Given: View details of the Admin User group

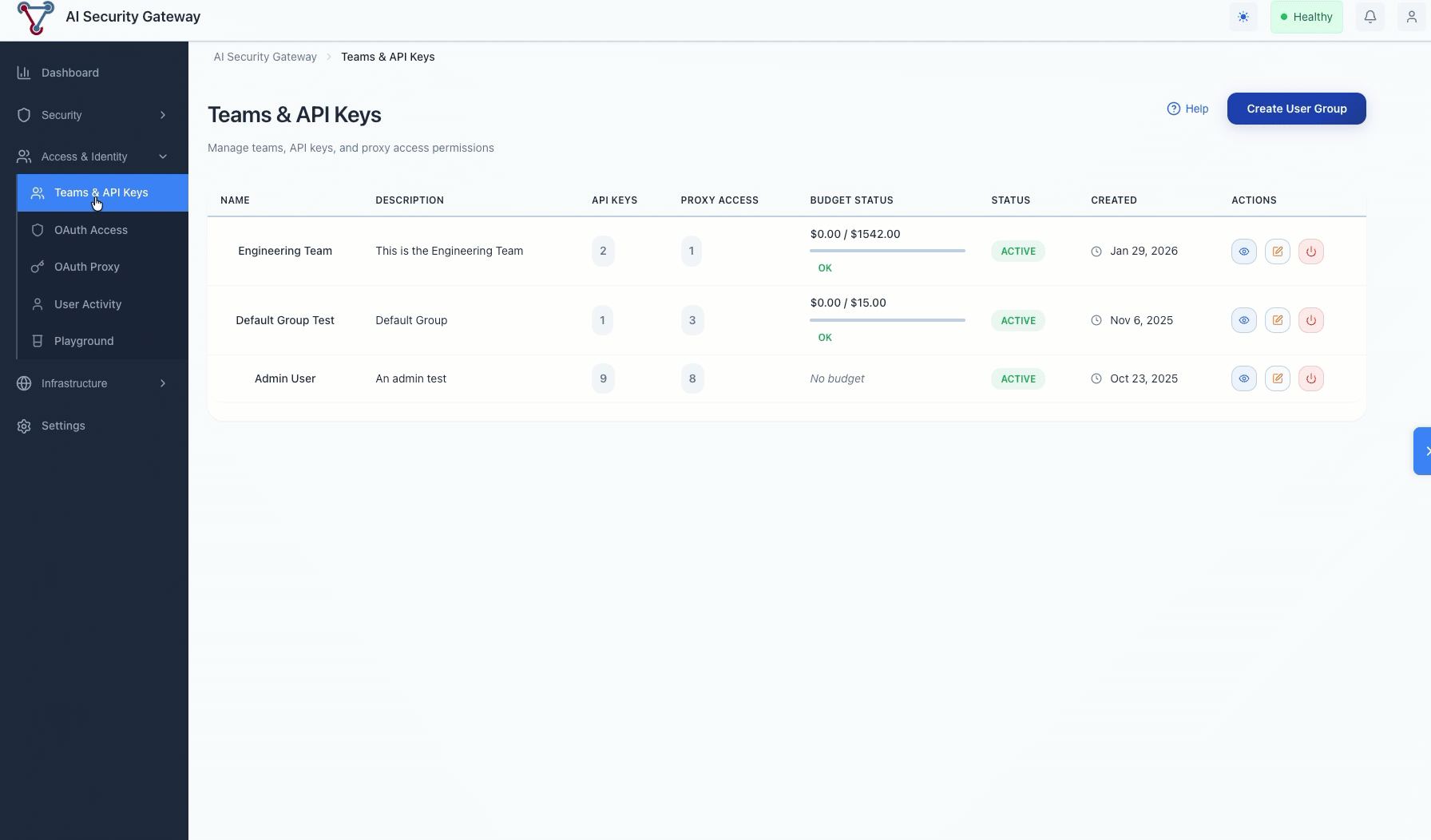Looking at the screenshot, I should (x=1243, y=378).
